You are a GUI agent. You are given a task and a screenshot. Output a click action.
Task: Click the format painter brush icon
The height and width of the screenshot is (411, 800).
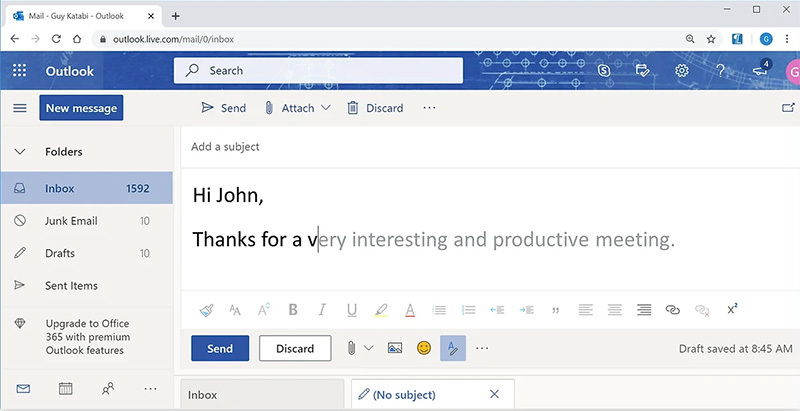click(x=206, y=310)
